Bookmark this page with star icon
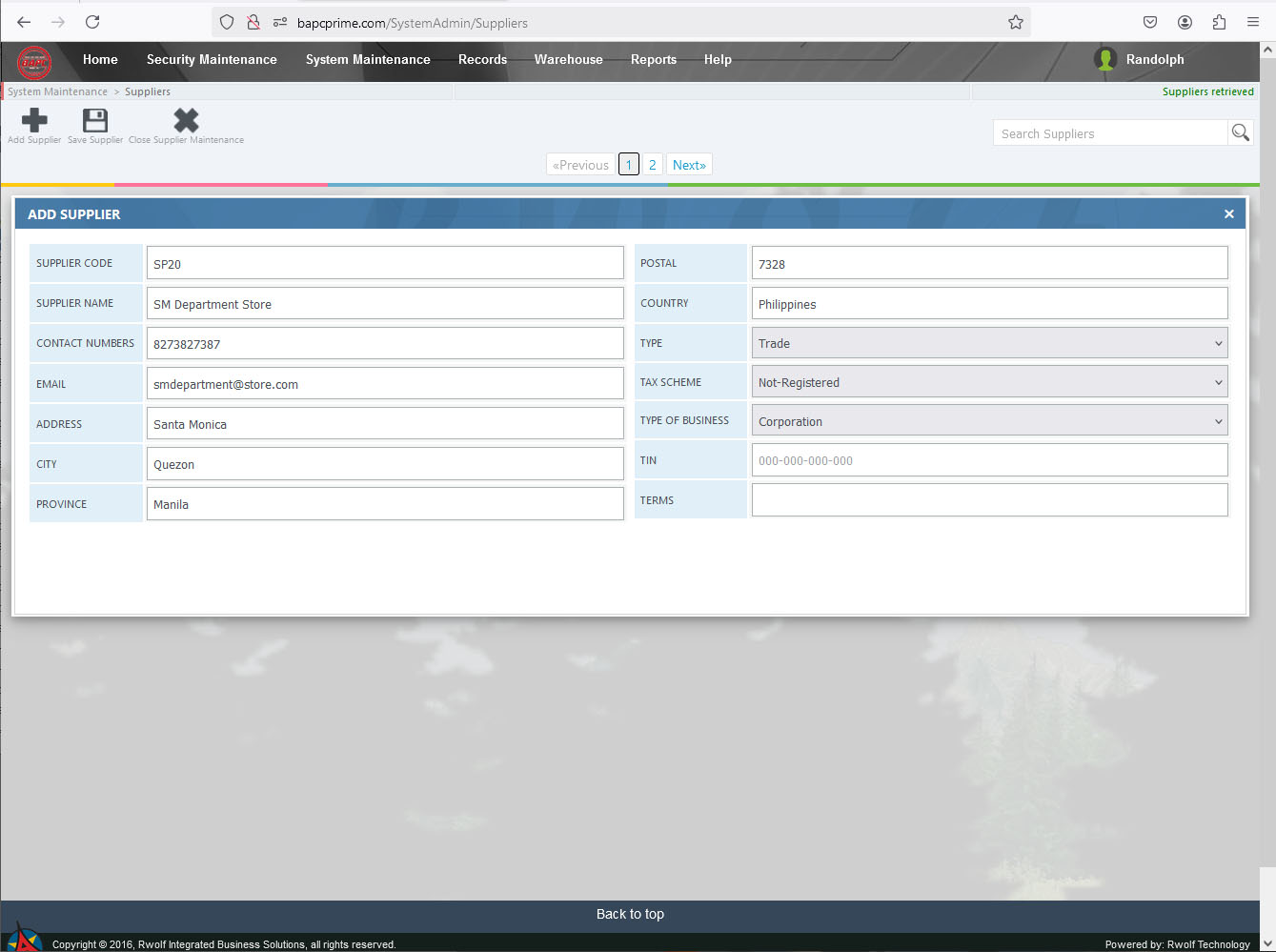The width and height of the screenshot is (1276, 952). tap(1016, 22)
